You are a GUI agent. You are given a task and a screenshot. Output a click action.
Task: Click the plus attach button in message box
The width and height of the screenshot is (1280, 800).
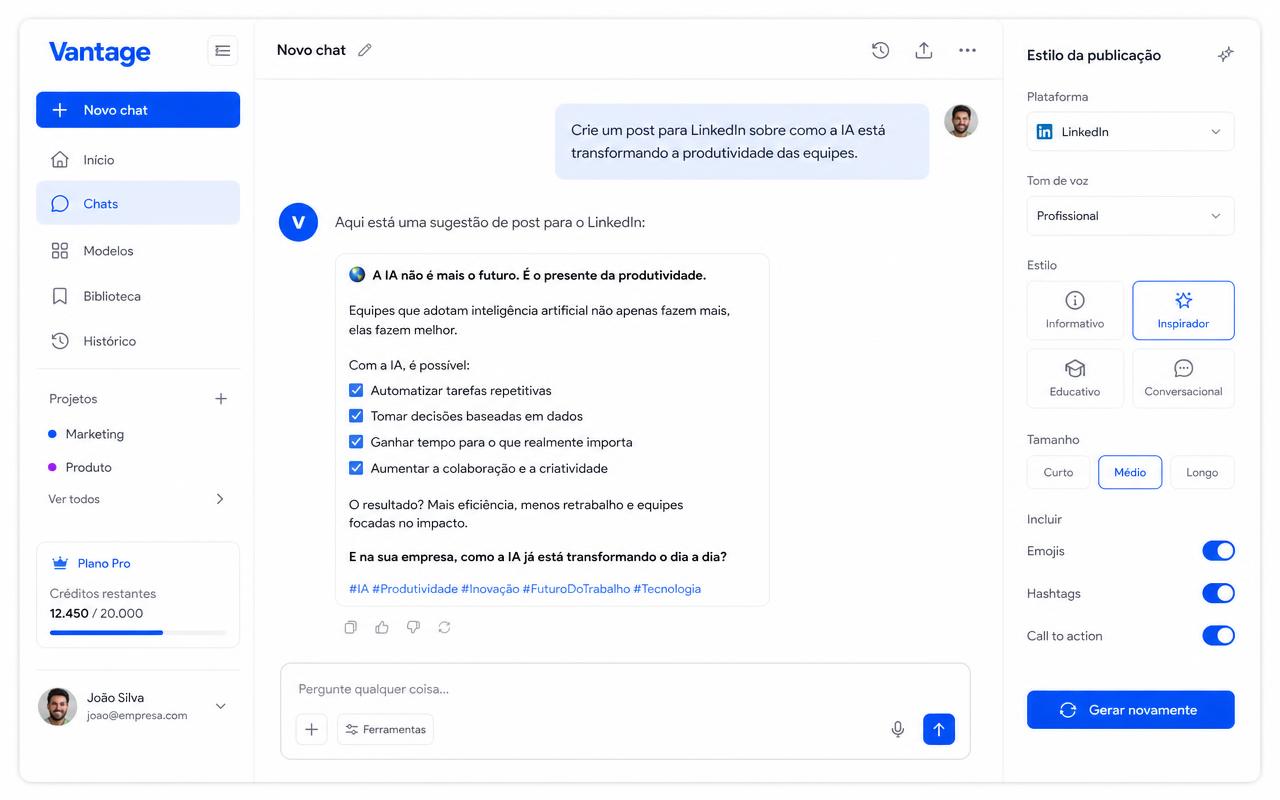point(311,729)
